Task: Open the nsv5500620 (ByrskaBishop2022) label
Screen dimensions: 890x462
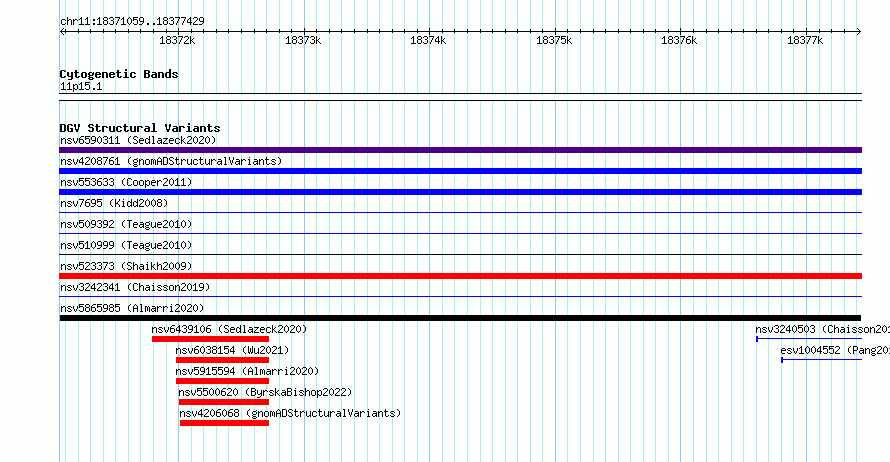Action: point(265,392)
